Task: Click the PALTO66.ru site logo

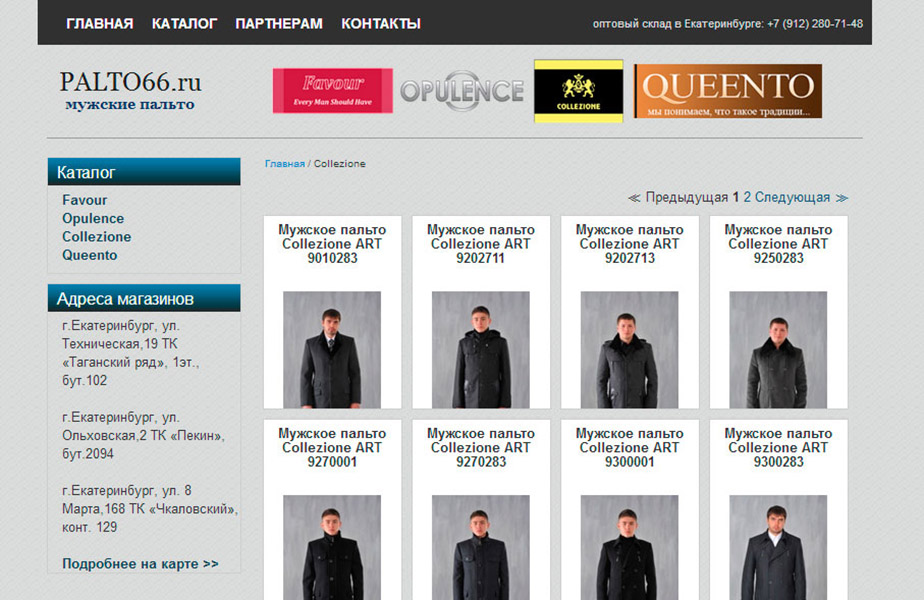Action: [130, 90]
